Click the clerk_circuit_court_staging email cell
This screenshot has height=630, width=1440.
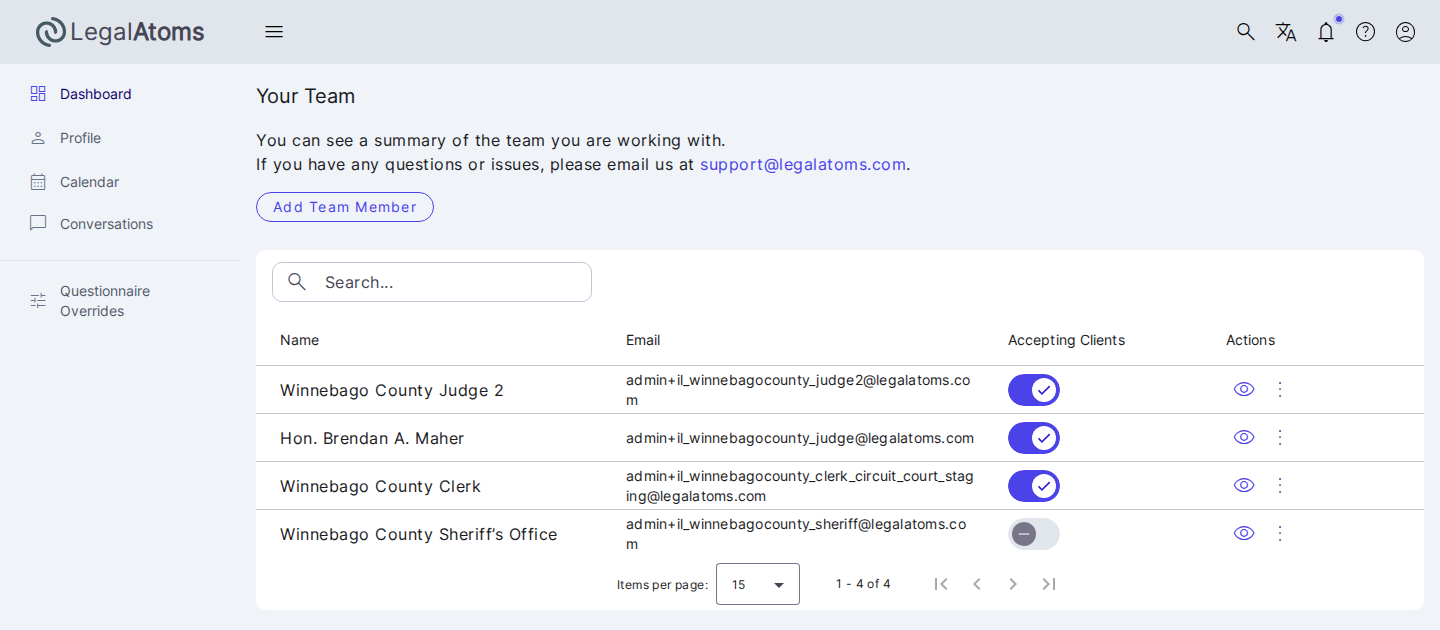800,486
